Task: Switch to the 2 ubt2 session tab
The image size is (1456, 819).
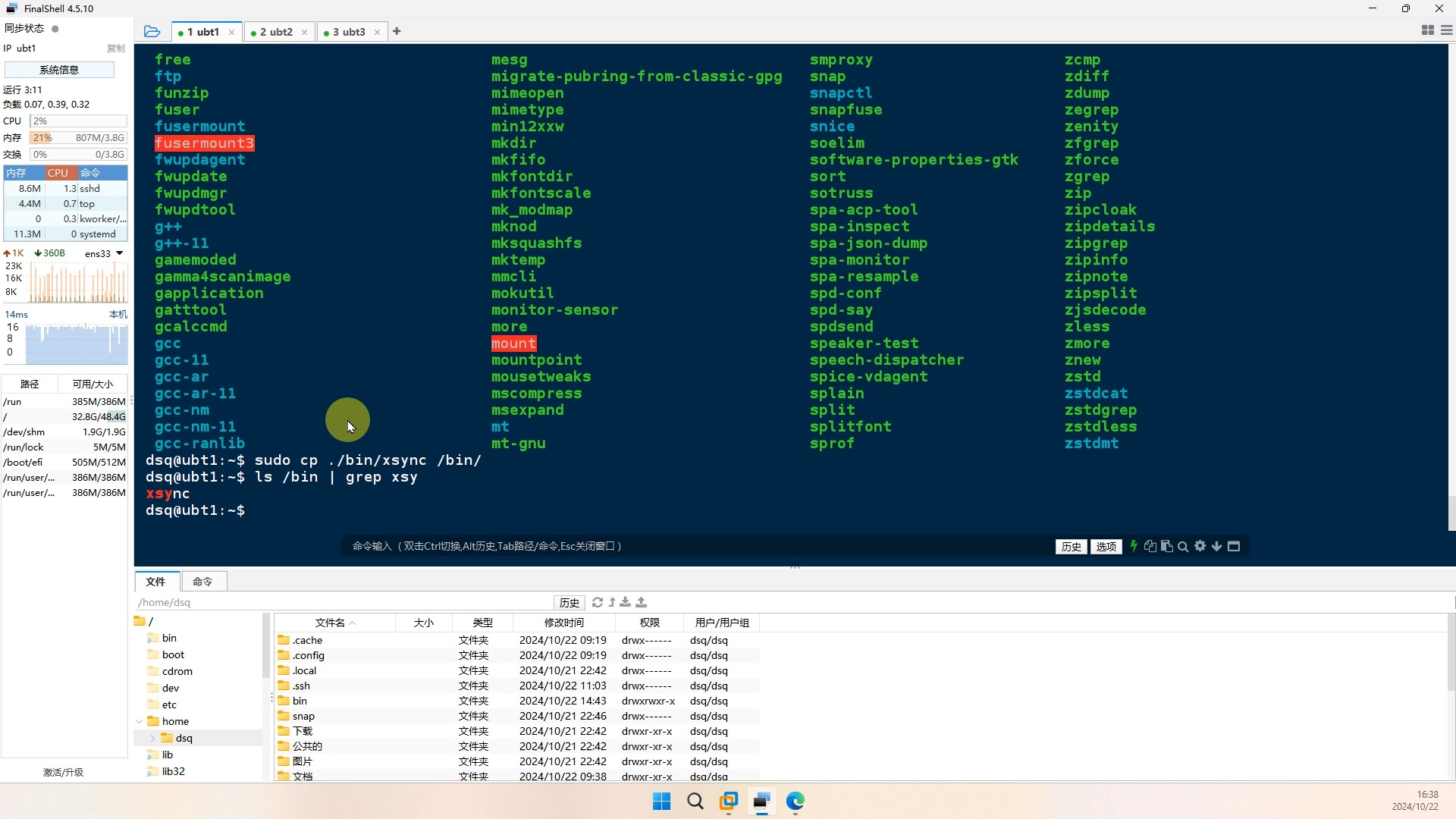Action: [275, 32]
